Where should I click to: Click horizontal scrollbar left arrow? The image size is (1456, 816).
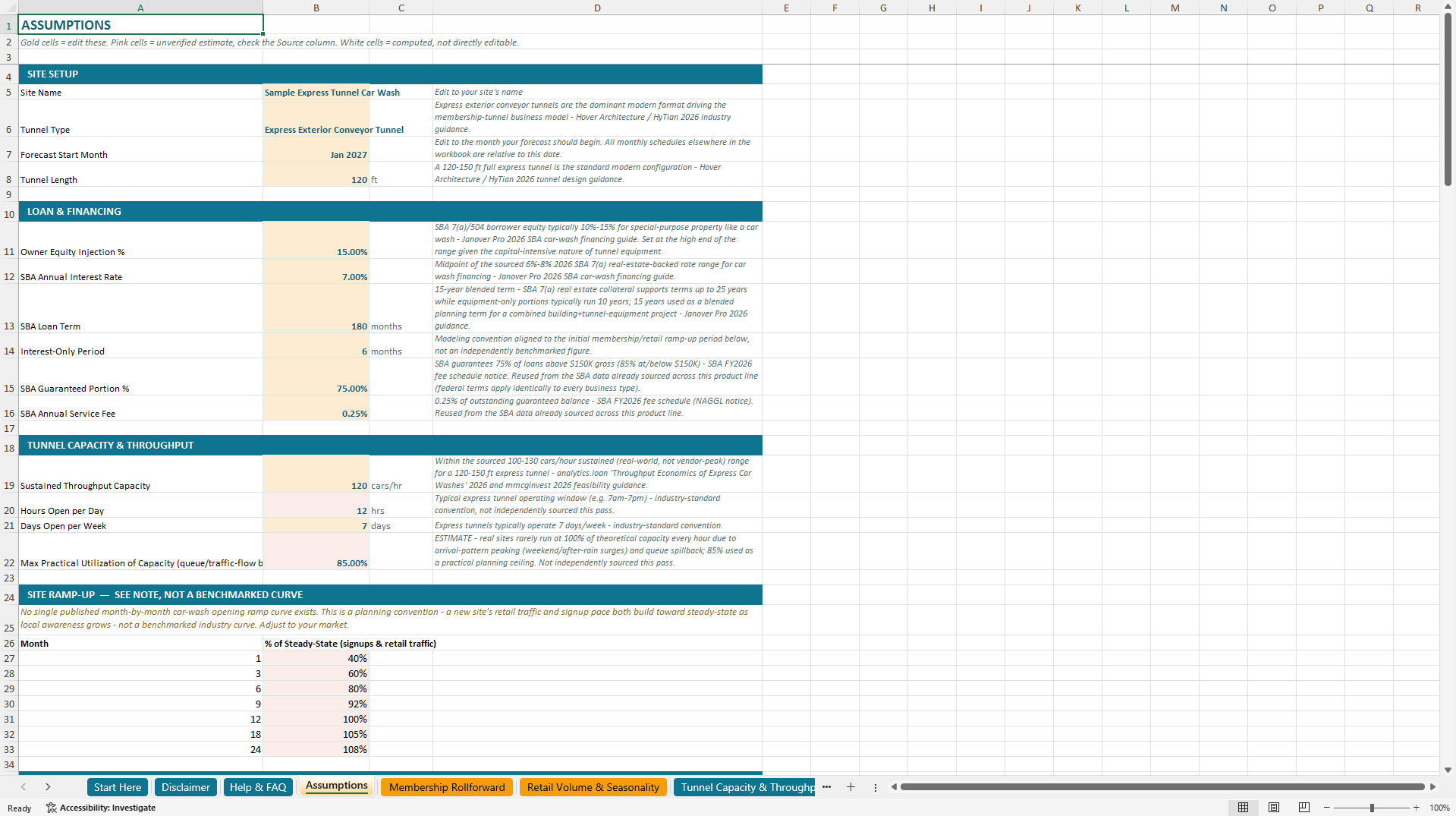tap(894, 787)
